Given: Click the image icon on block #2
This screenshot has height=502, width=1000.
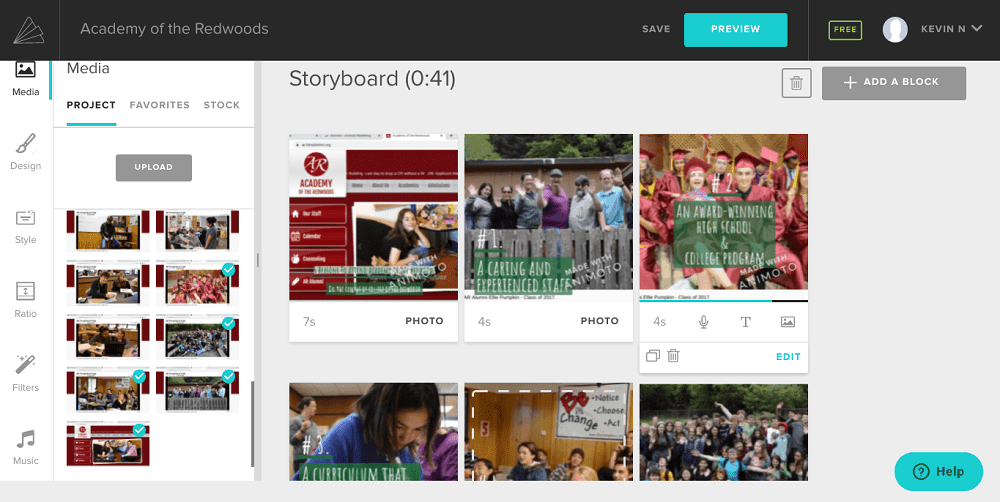Looking at the screenshot, I should [x=788, y=322].
